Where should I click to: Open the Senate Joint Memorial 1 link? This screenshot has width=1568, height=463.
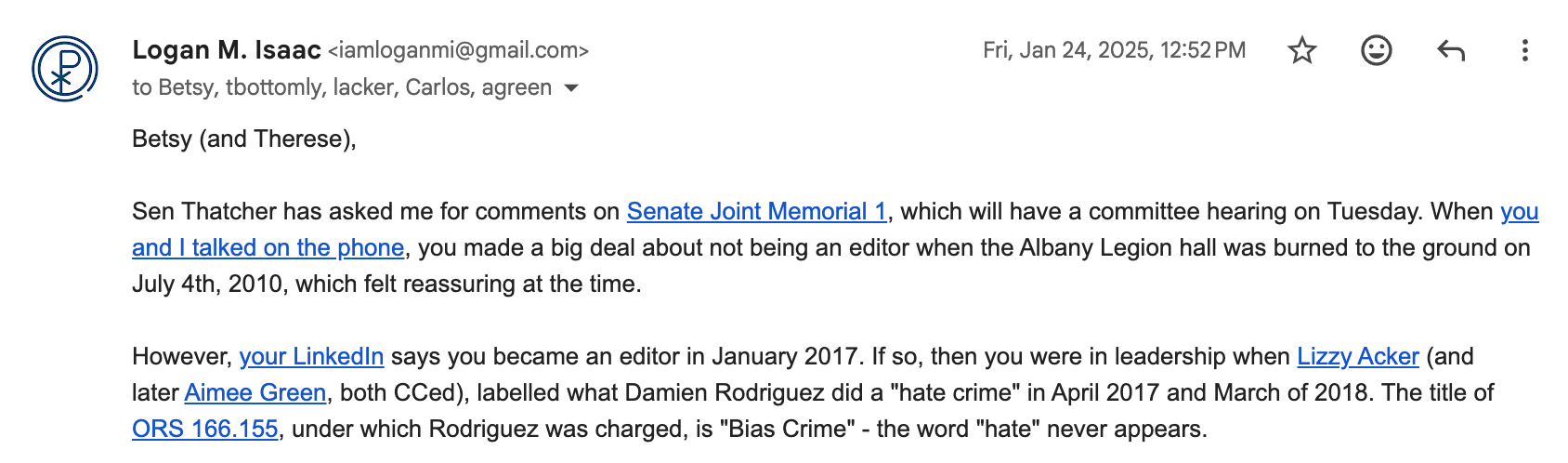point(757,212)
